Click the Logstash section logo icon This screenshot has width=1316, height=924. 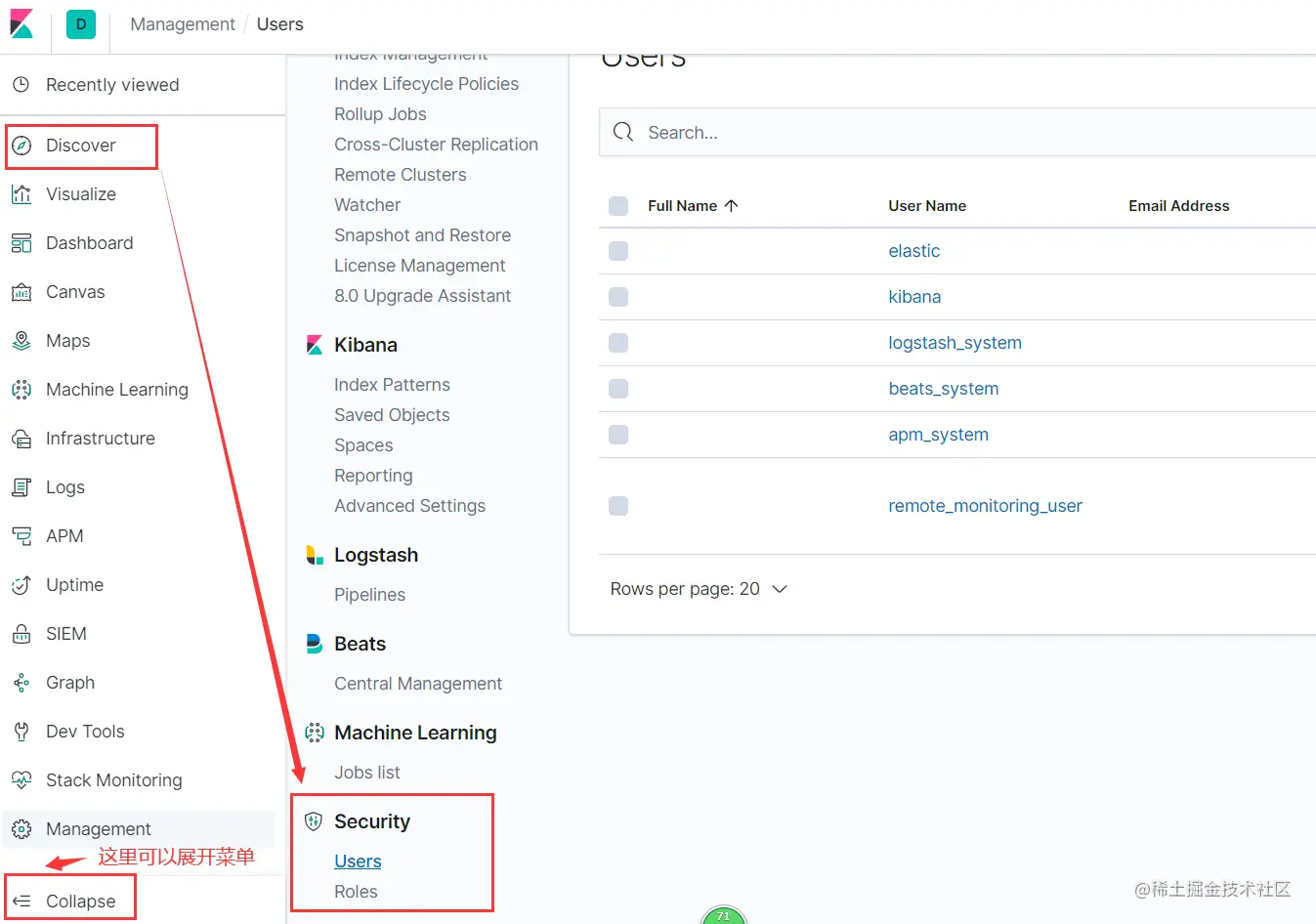pos(314,555)
